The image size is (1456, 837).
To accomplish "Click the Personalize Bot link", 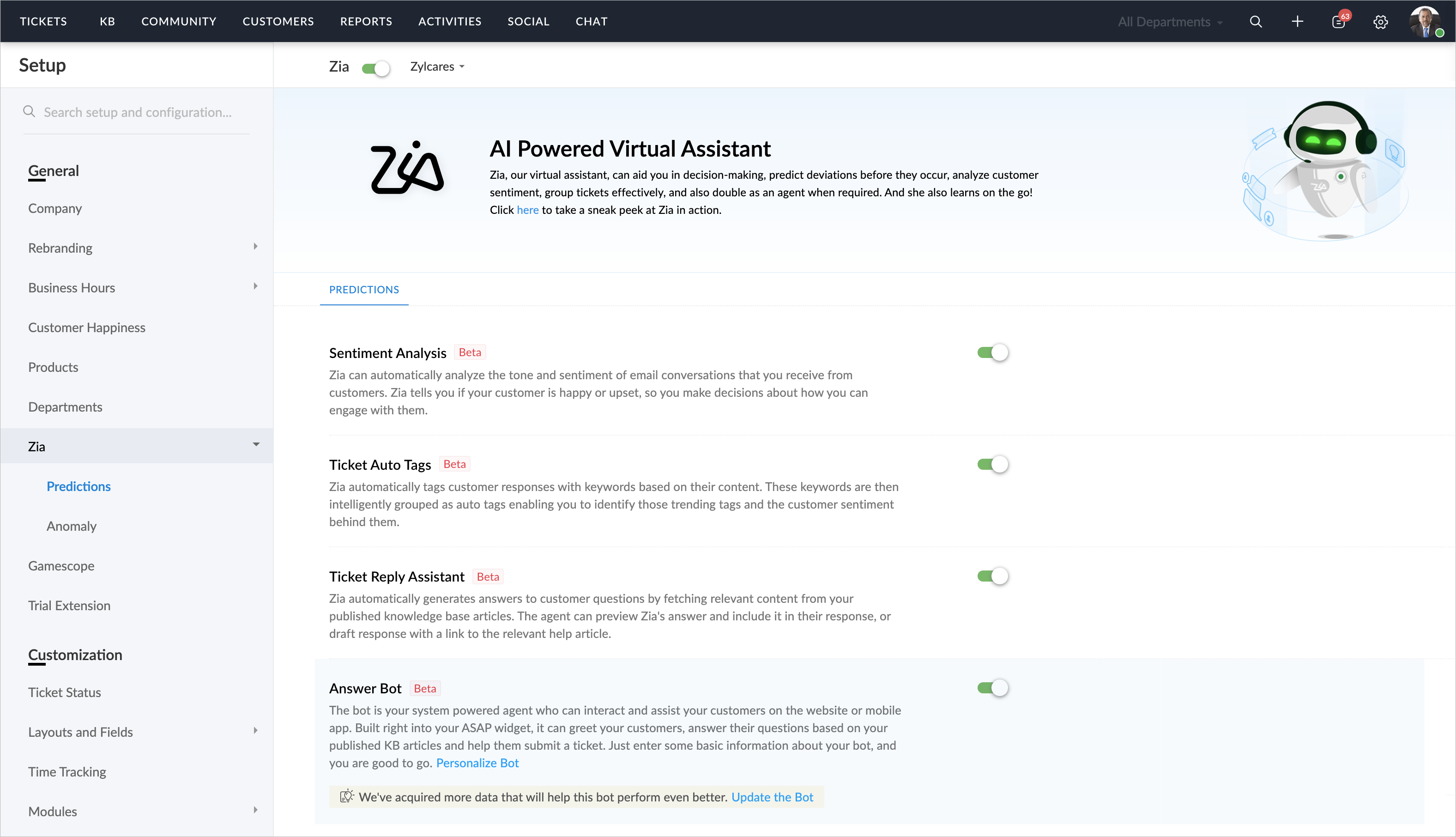I will coord(477,763).
